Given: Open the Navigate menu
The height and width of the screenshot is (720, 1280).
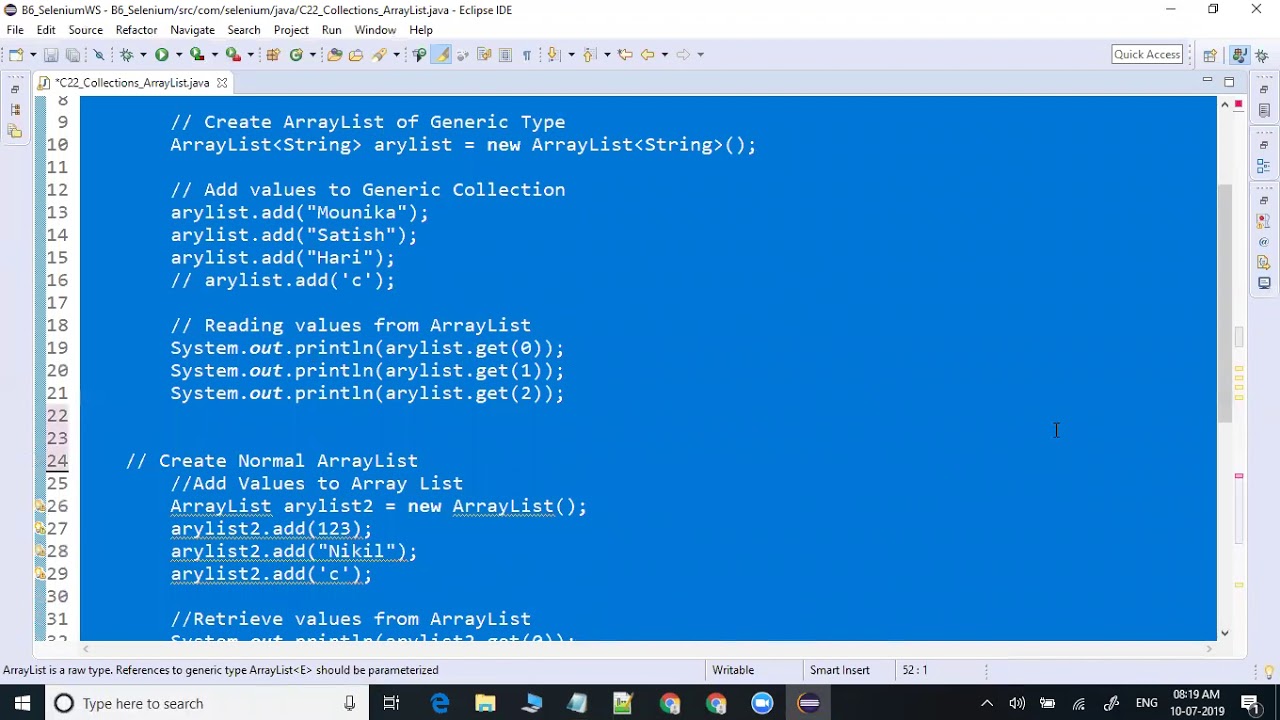Looking at the screenshot, I should point(192,30).
